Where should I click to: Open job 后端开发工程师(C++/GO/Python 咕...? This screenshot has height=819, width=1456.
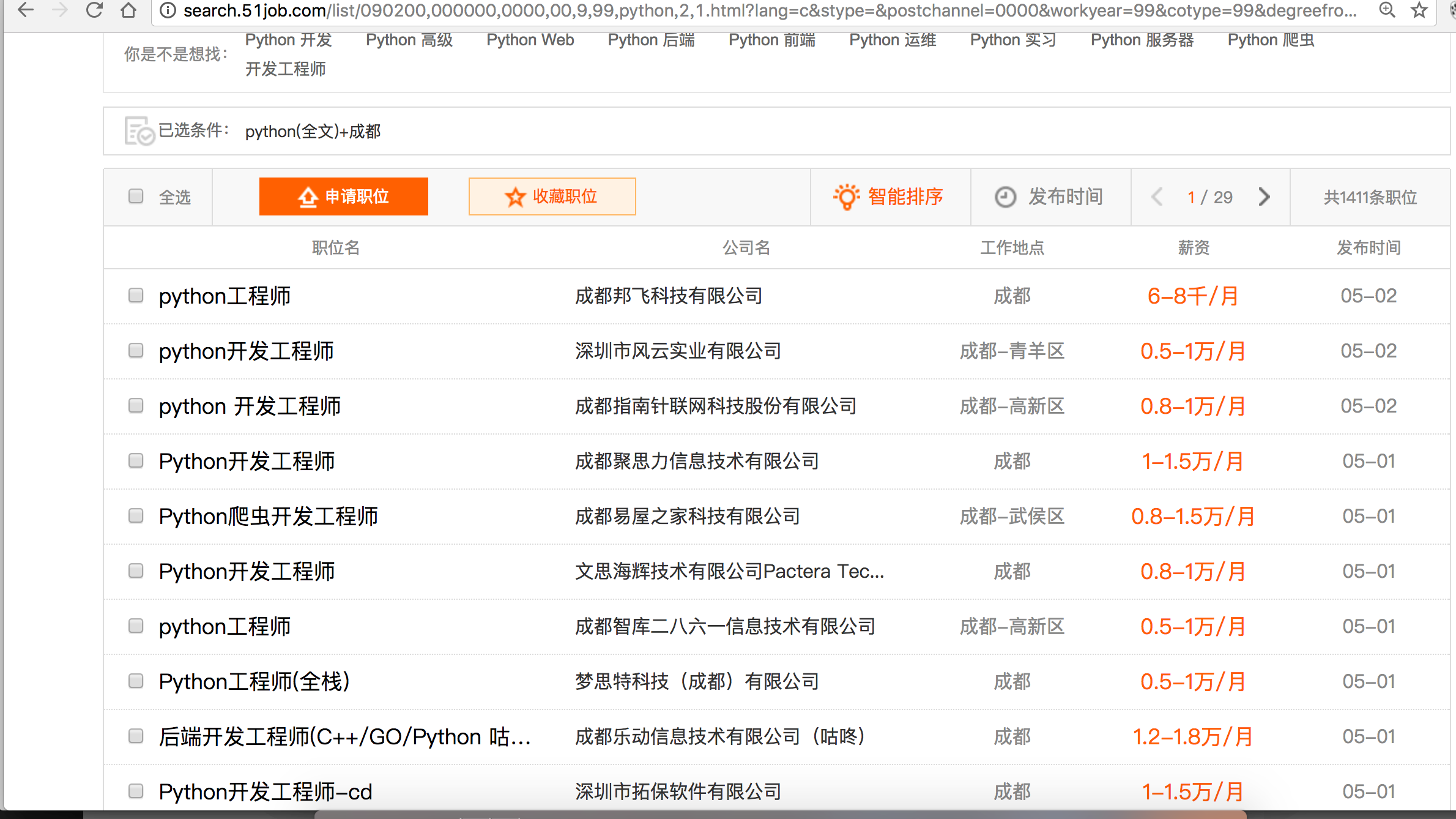pos(344,737)
